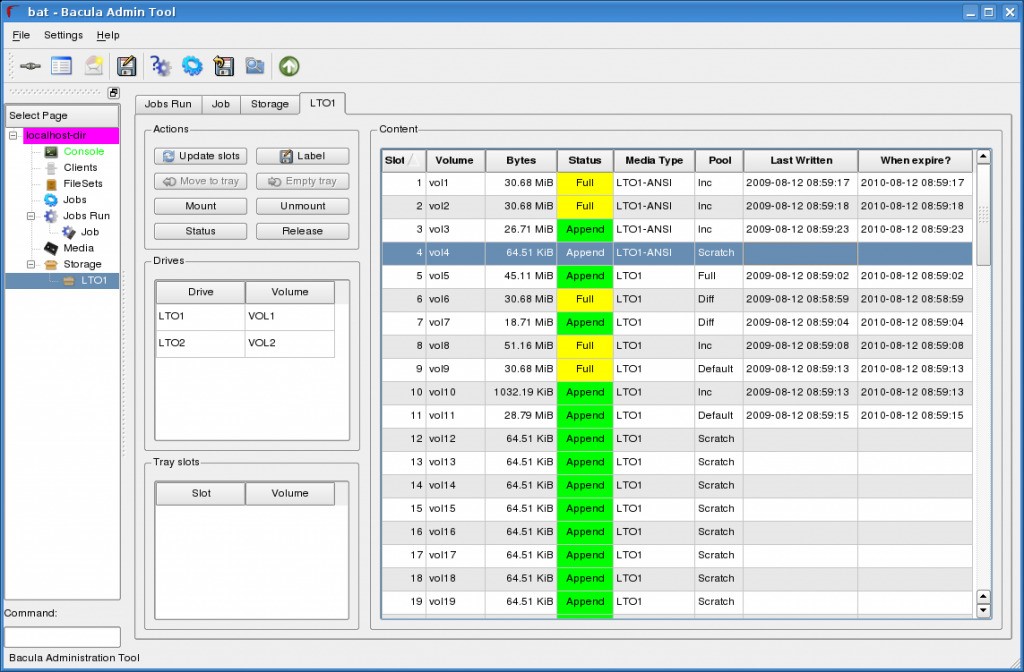Image resolution: width=1024 pixels, height=672 pixels.
Task: Open the Settings menu
Action: [x=63, y=35]
